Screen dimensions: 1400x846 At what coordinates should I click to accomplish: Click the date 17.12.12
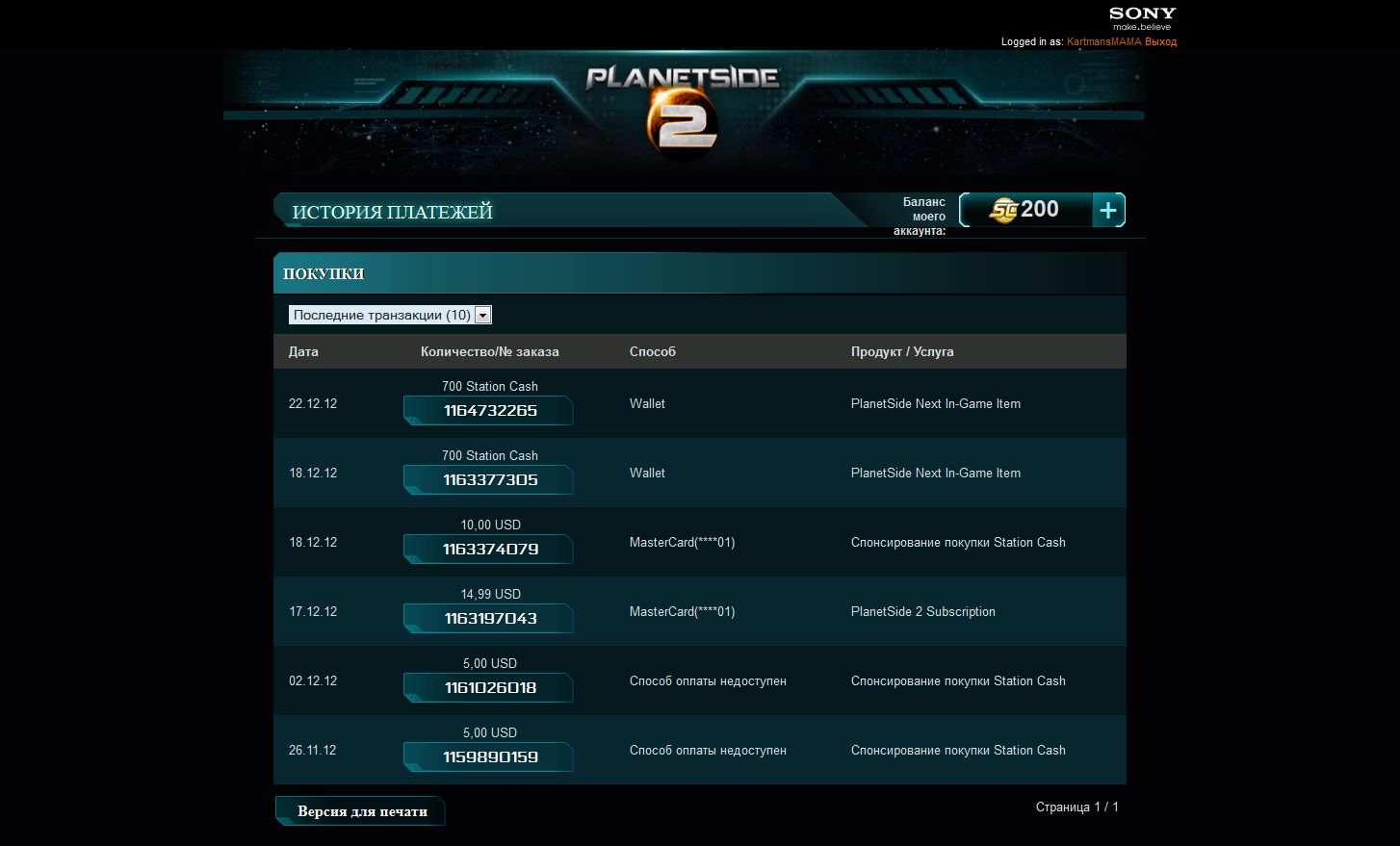click(x=313, y=611)
